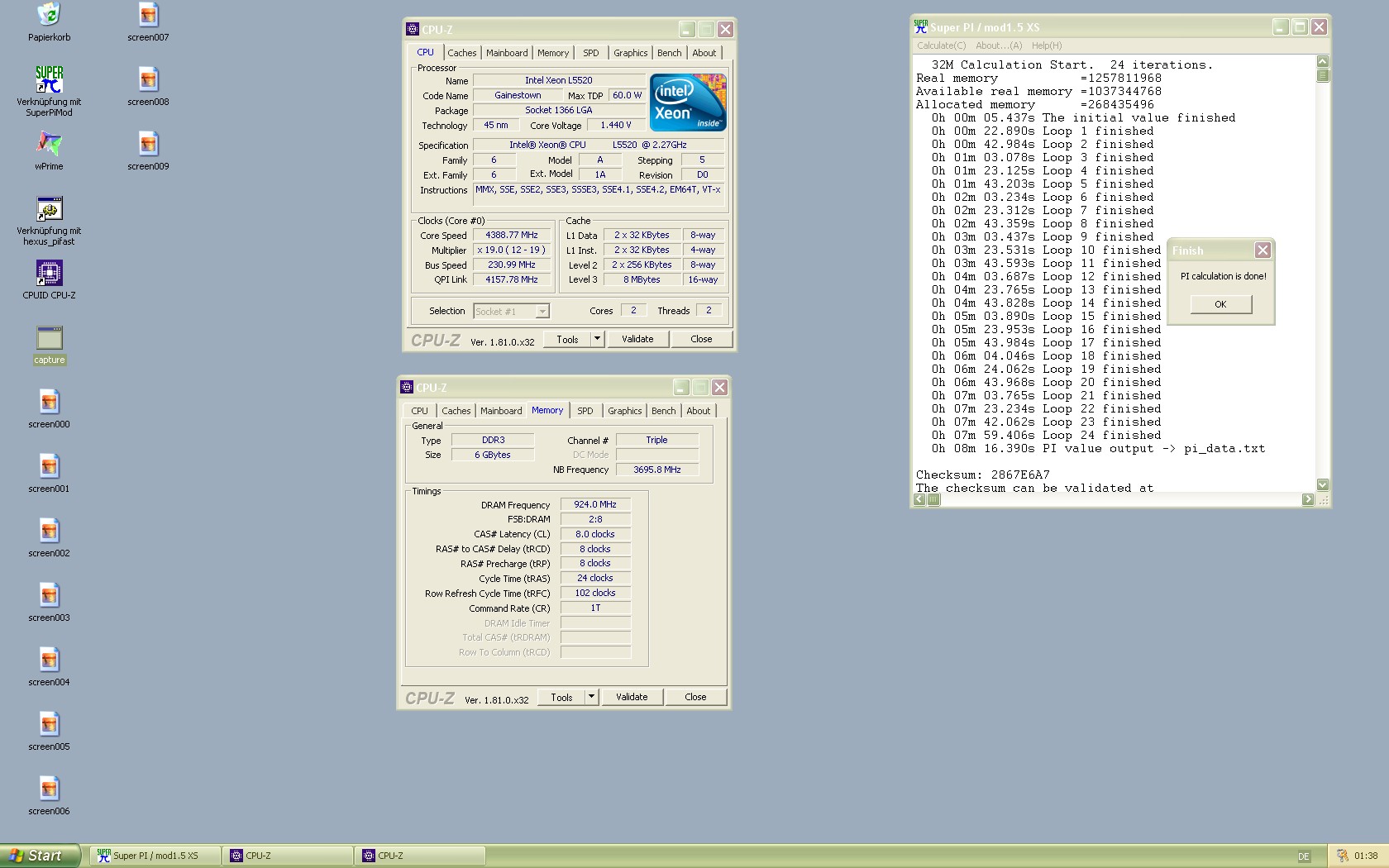The width and height of the screenshot is (1389, 868).
Task: Activate the first CPU-Z taskbar button
Action: coord(288,856)
